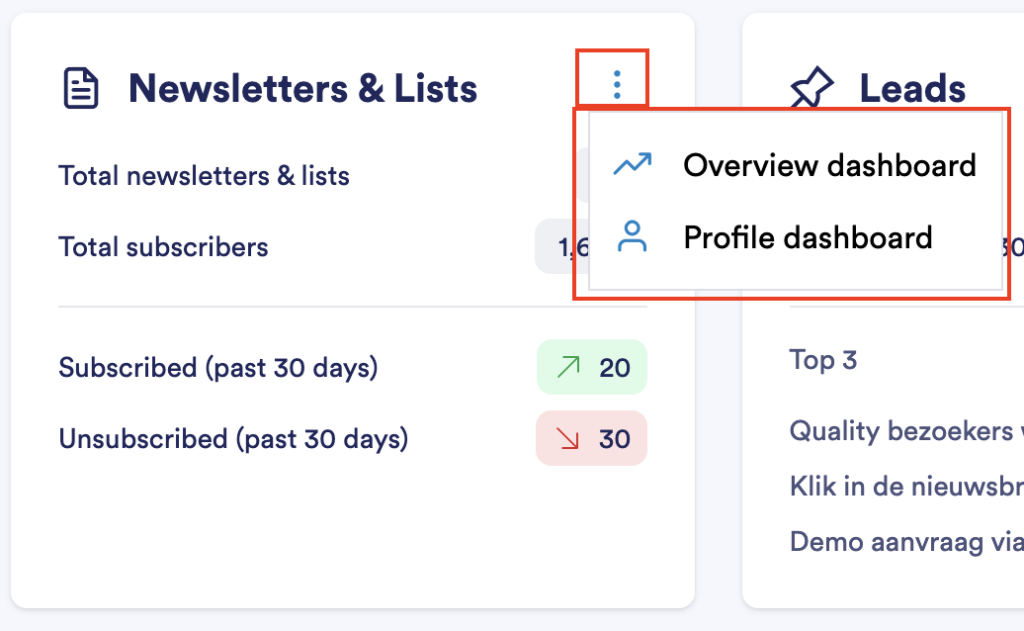Screen dimensions: 1024x631
Task: Open the Demo aanvraag lead entry
Action: click(x=905, y=542)
